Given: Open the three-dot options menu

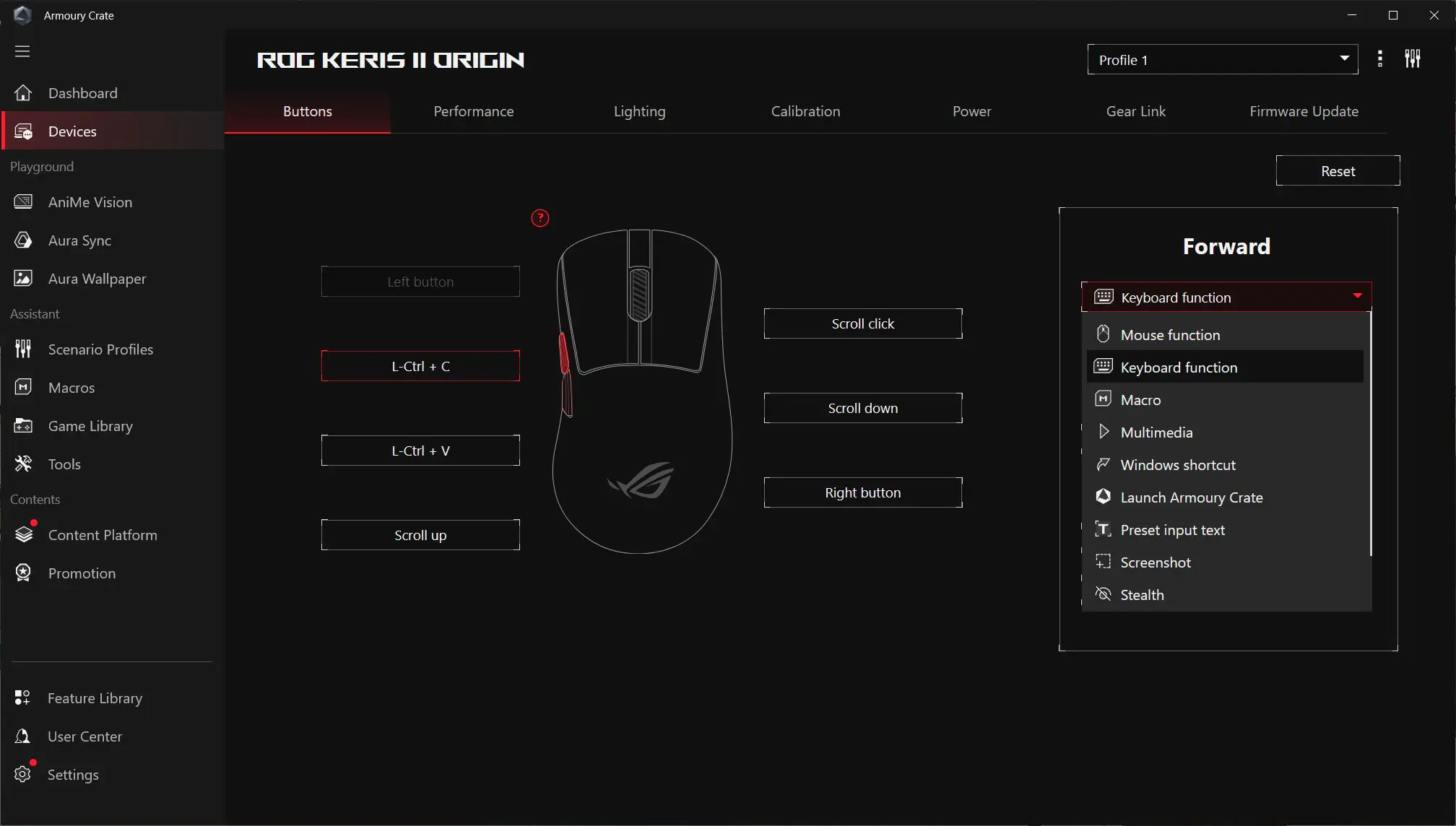Looking at the screenshot, I should pos(1380,58).
